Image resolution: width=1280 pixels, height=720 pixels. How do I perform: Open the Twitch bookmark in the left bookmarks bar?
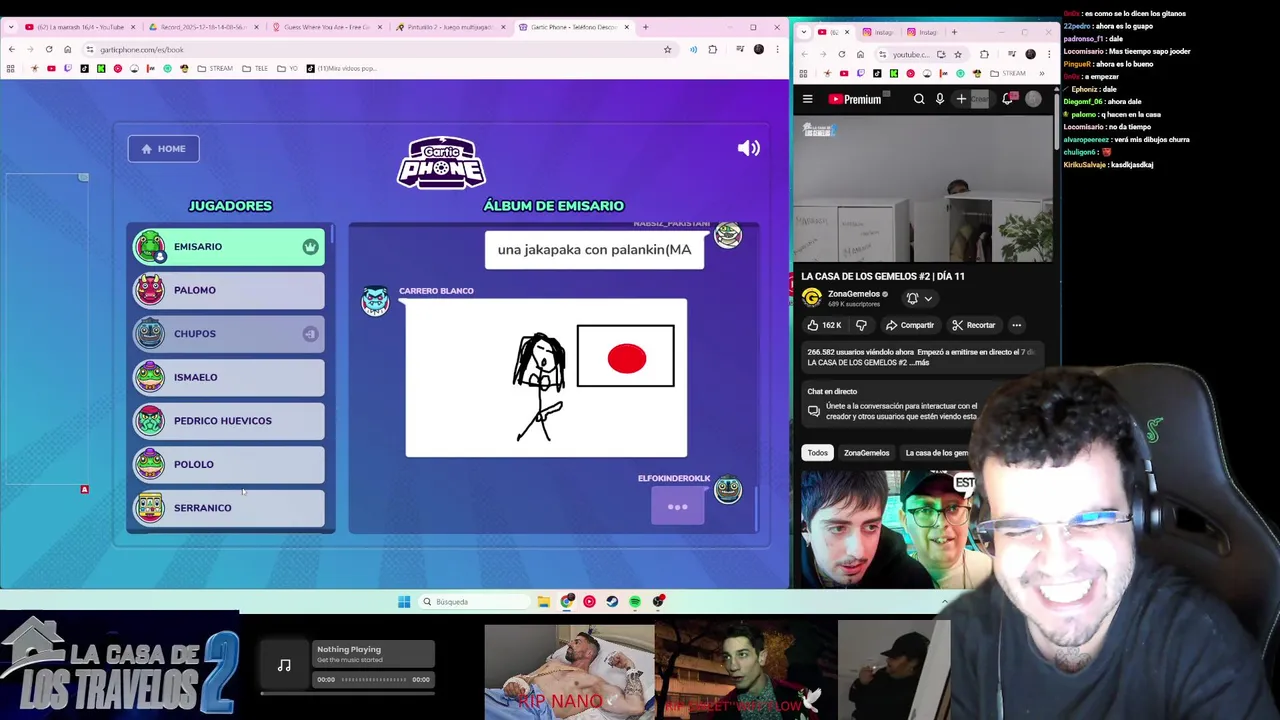(x=67, y=69)
